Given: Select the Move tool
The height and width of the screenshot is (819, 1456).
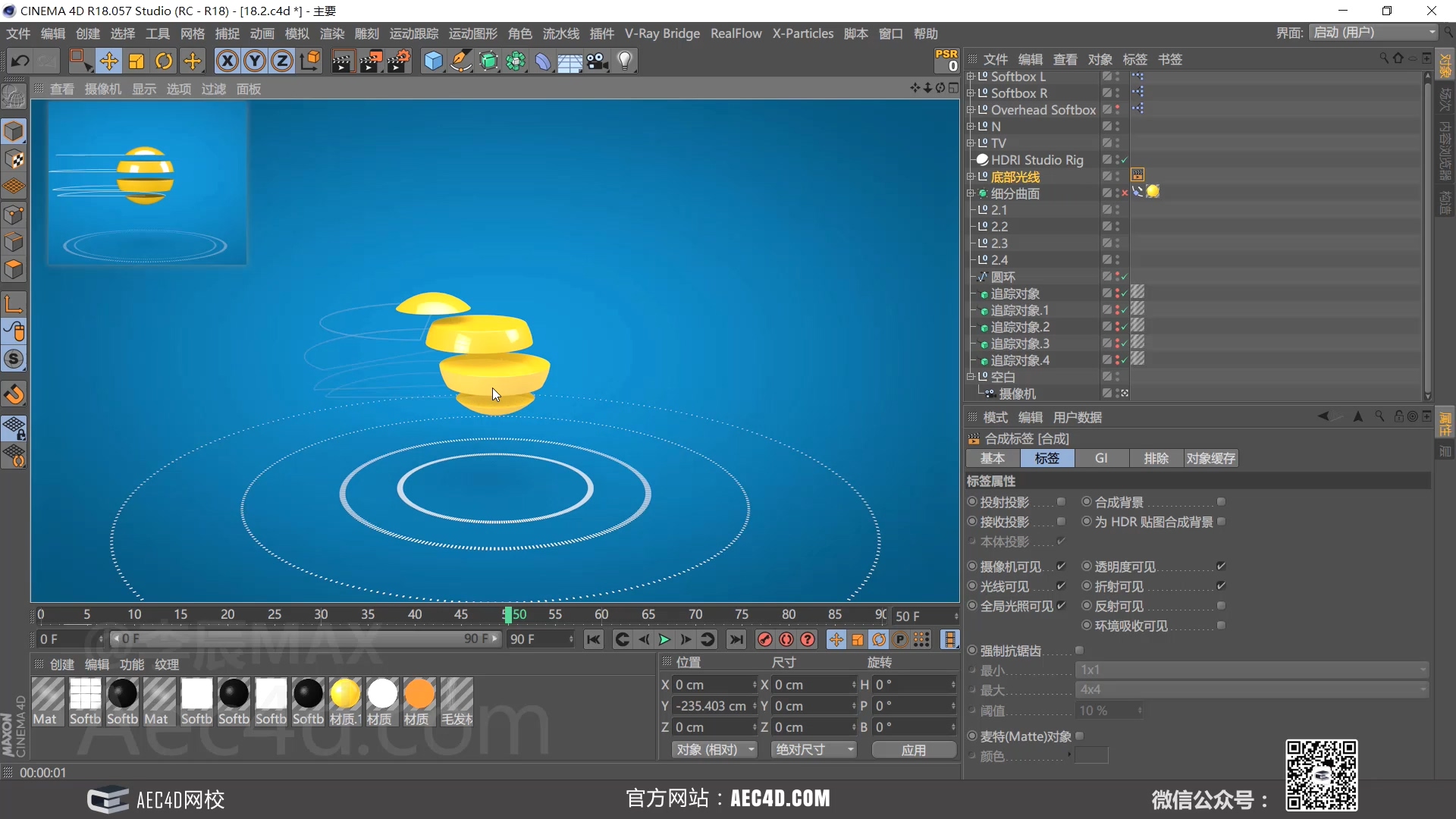Looking at the screenshot, I should [108, 61].
